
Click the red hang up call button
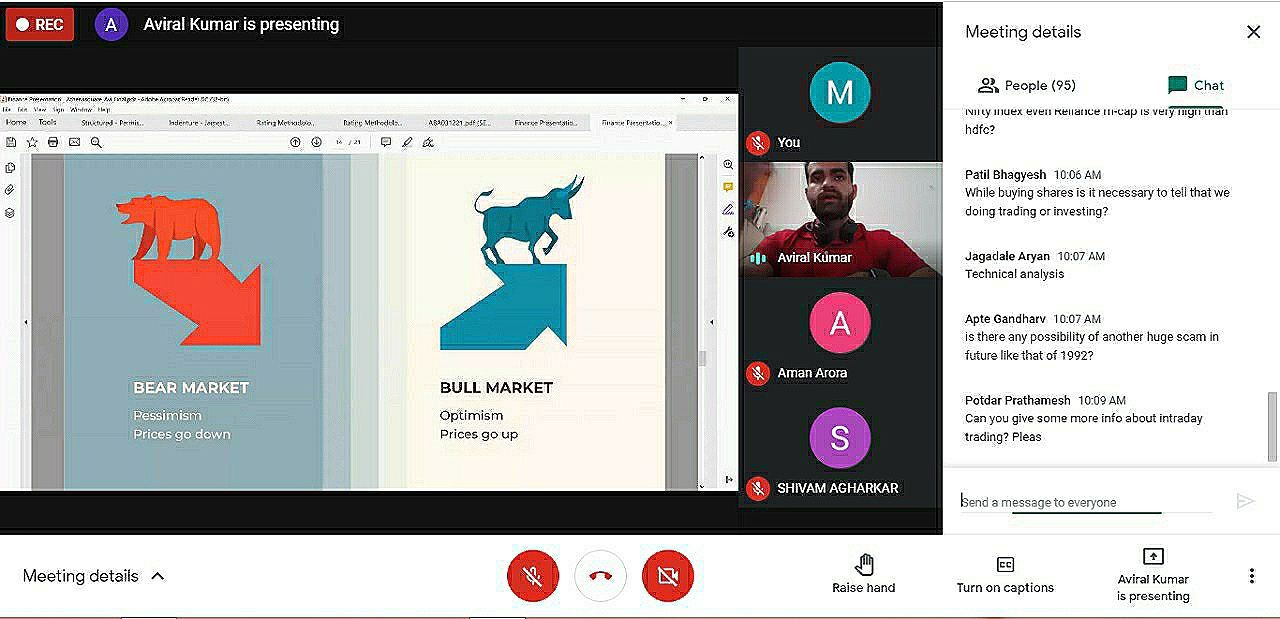click(600, 576)
